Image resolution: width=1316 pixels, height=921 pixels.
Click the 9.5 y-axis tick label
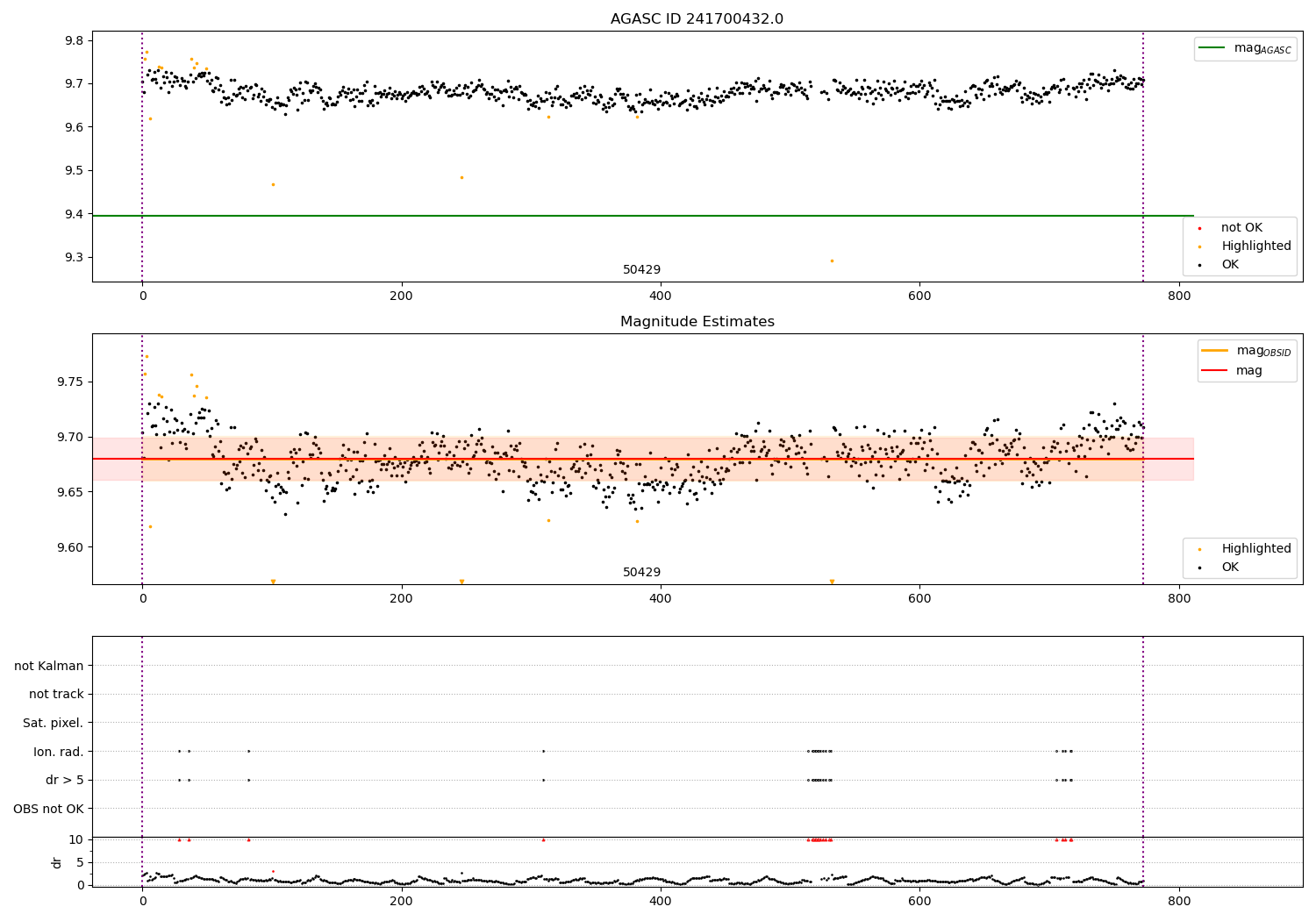tap(74, 171)
